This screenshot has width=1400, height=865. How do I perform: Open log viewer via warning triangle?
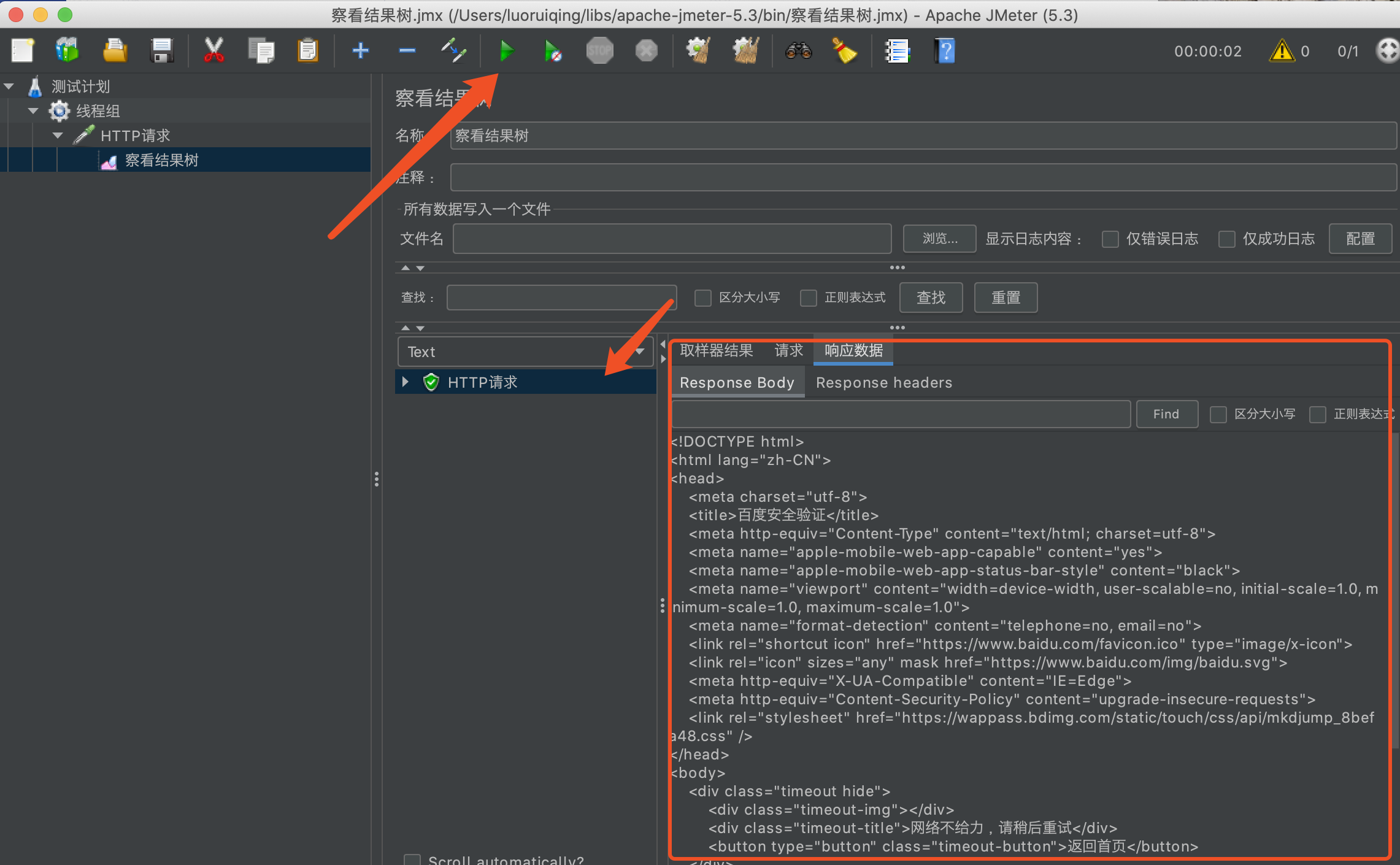pyautogui.click(x=1282, y=50)
